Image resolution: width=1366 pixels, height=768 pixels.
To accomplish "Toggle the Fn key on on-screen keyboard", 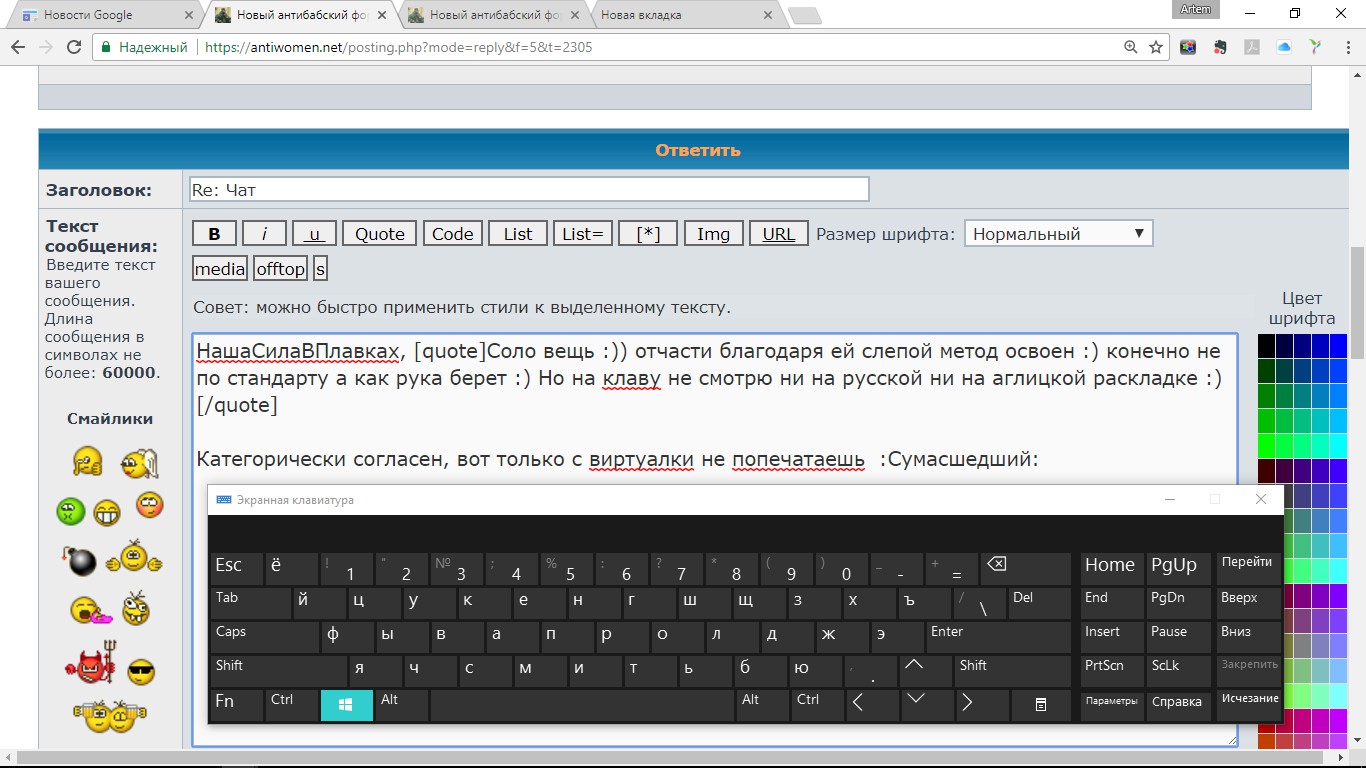I will [236, 703].
